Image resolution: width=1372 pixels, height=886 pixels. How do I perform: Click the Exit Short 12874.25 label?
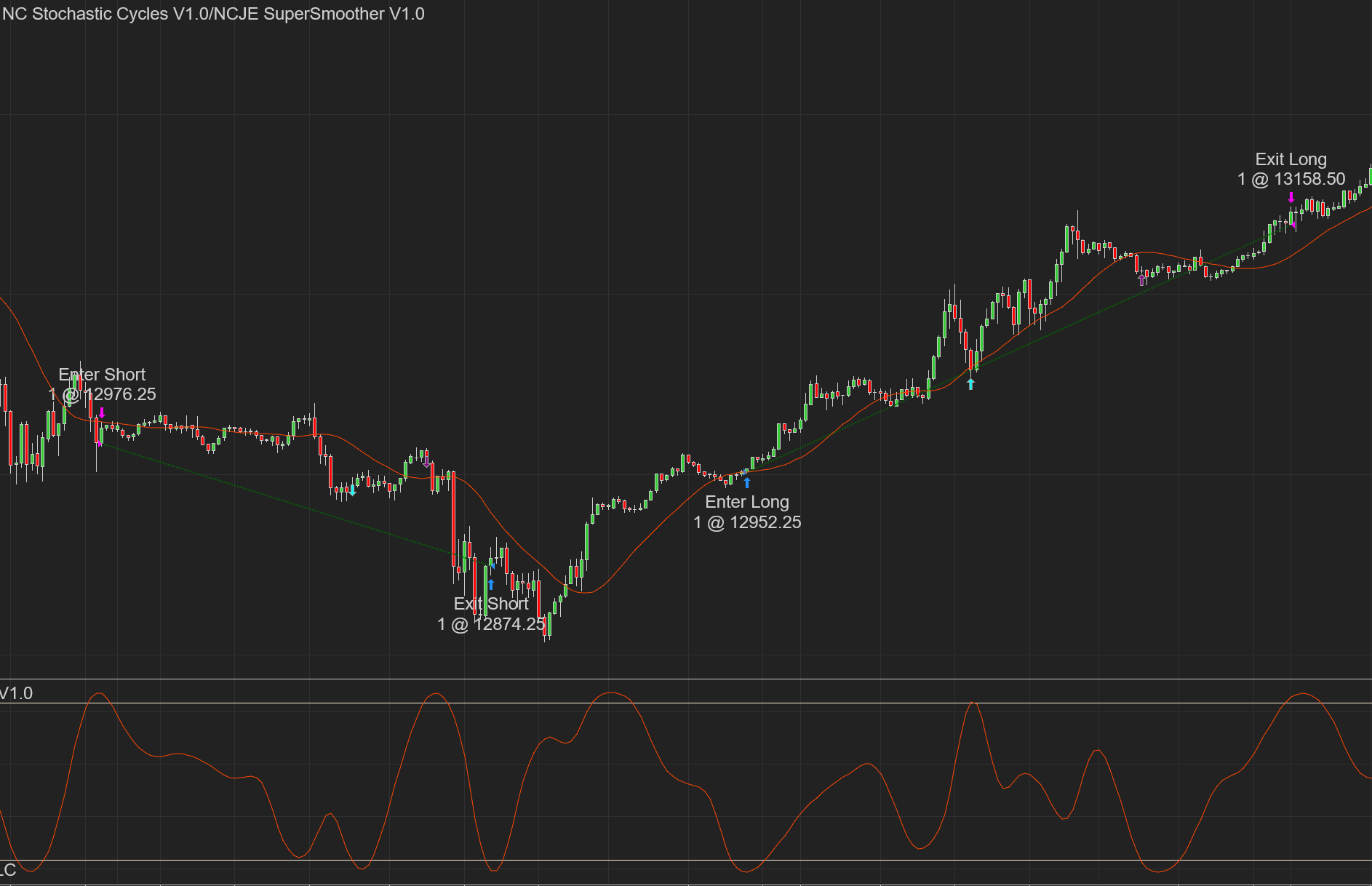[491, 614]
